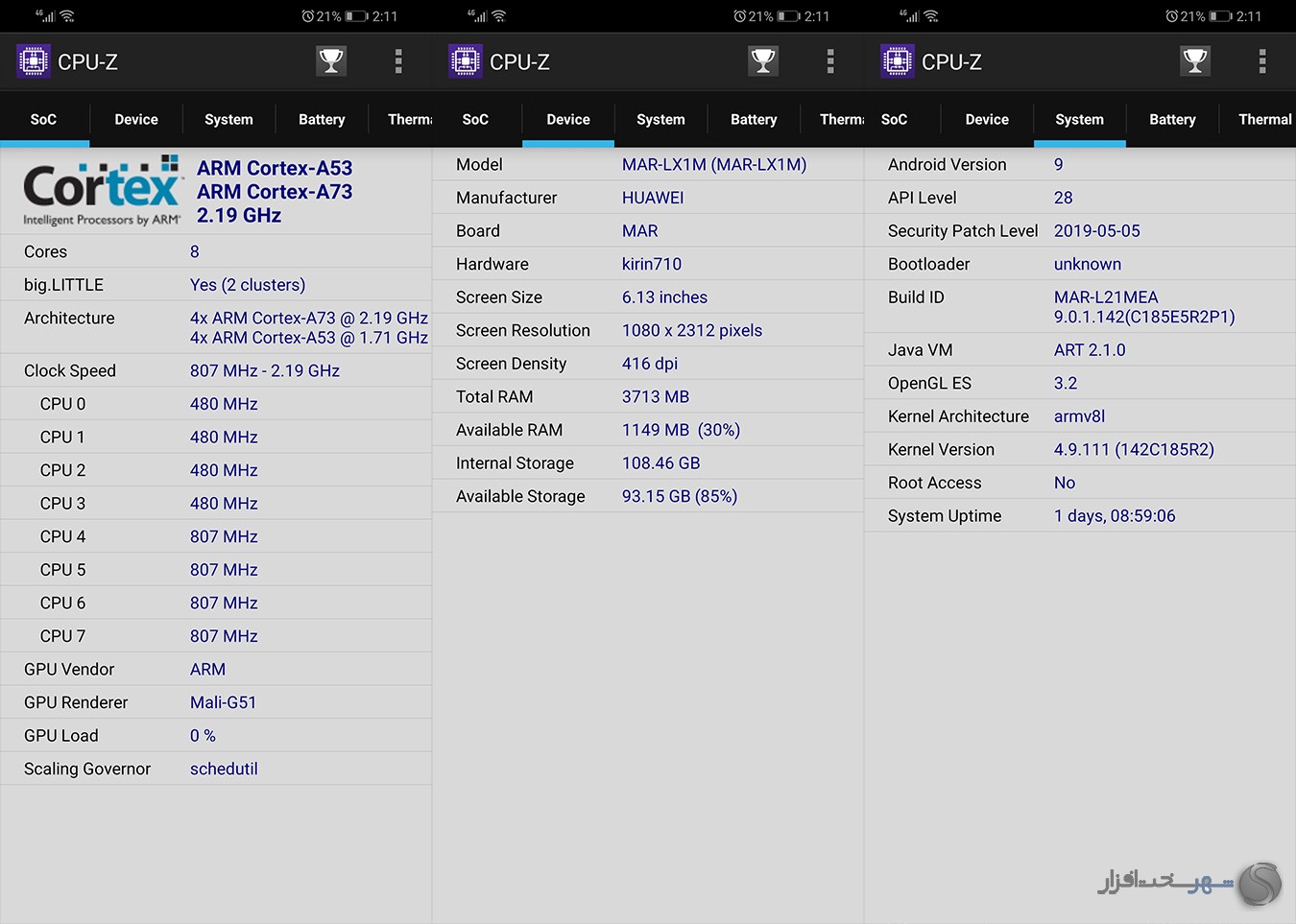Tap Screen Size value '6.13 inches'
Image resolution: width=1296 pixels, height=924 pixels.
coord(664,297)
